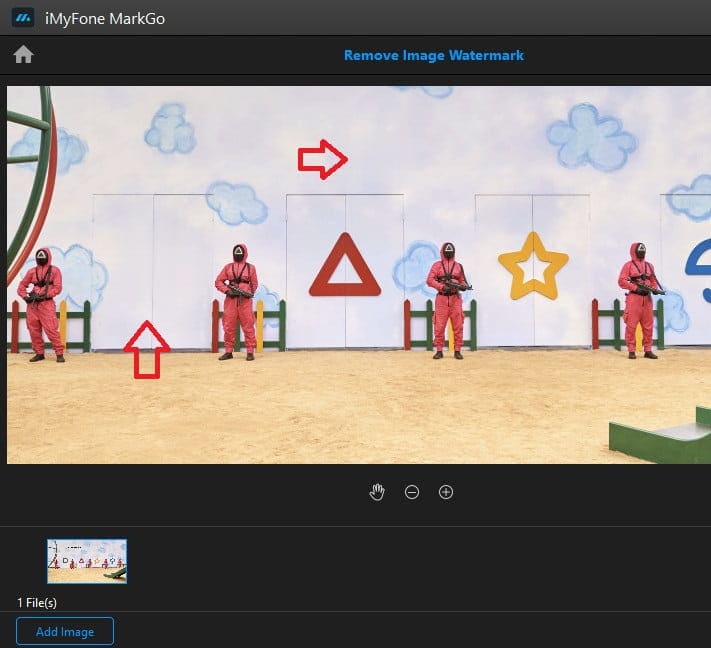Click the iMyFone MarkGo title text
Image resolution: width=711 pixels, height=648 pixels.
tap(105, 19)
